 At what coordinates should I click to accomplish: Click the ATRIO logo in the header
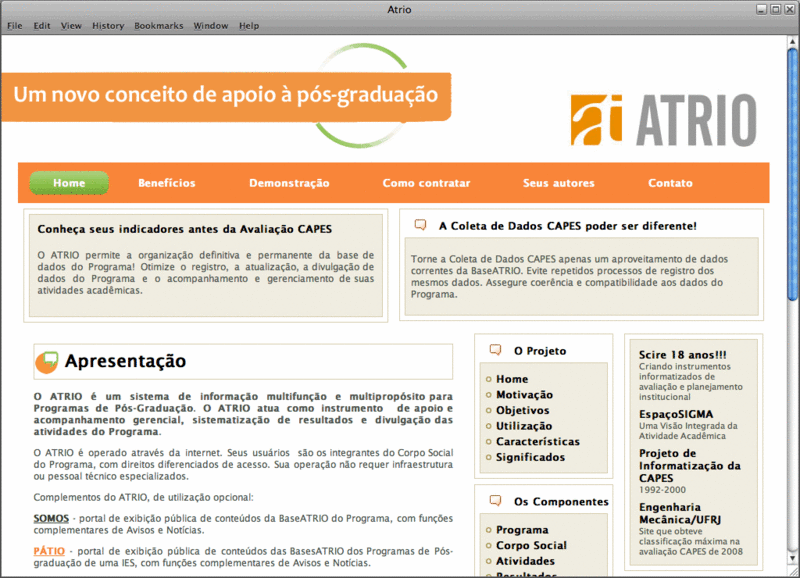663,120
